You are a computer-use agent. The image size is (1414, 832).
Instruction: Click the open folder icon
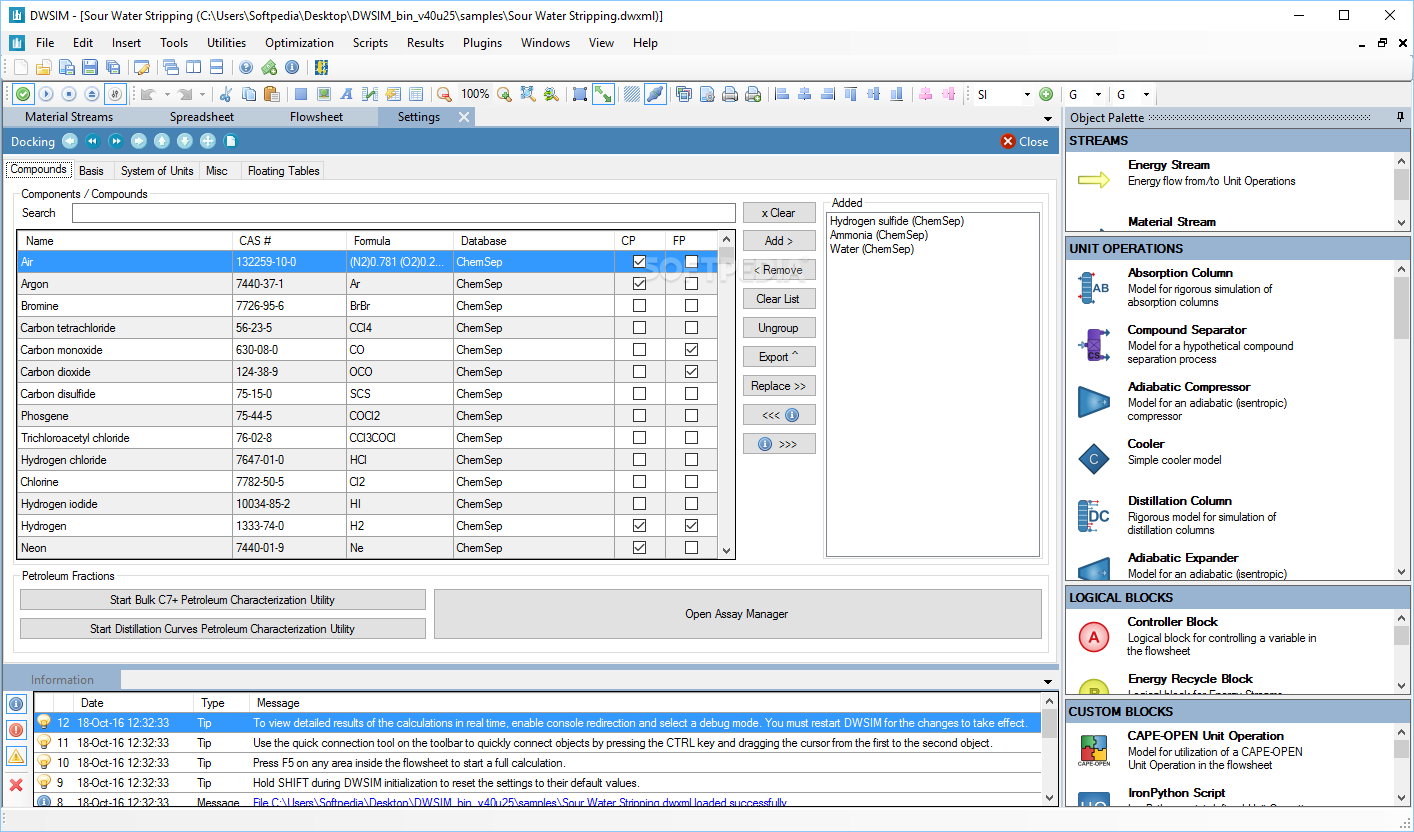pyautogui.click(x=43, y=67)
